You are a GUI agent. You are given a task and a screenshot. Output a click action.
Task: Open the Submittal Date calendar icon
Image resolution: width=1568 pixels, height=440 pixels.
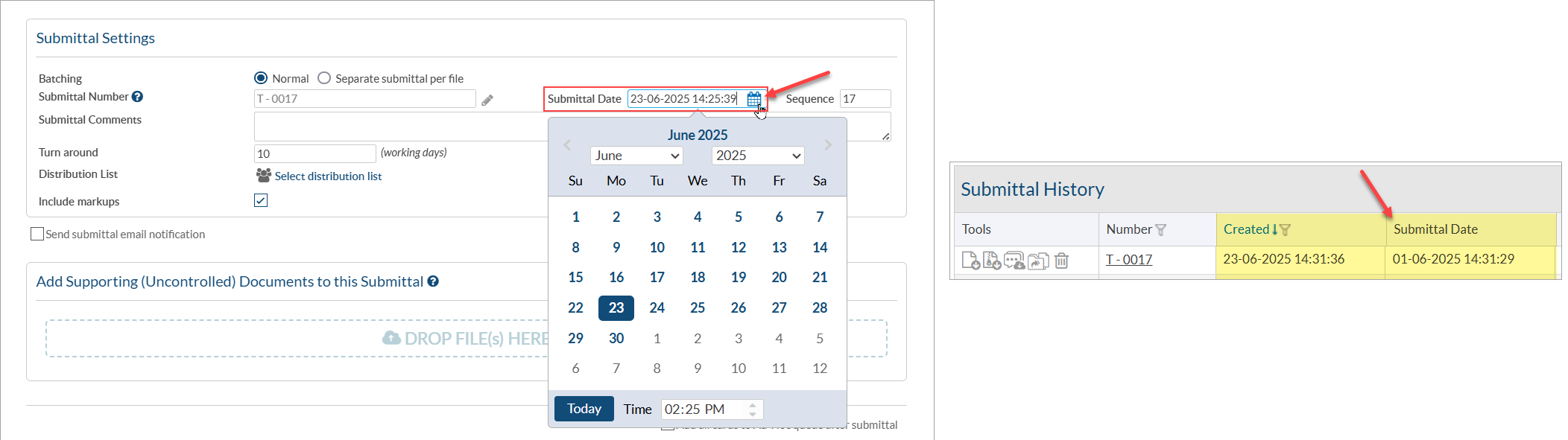tap(753, 99)
